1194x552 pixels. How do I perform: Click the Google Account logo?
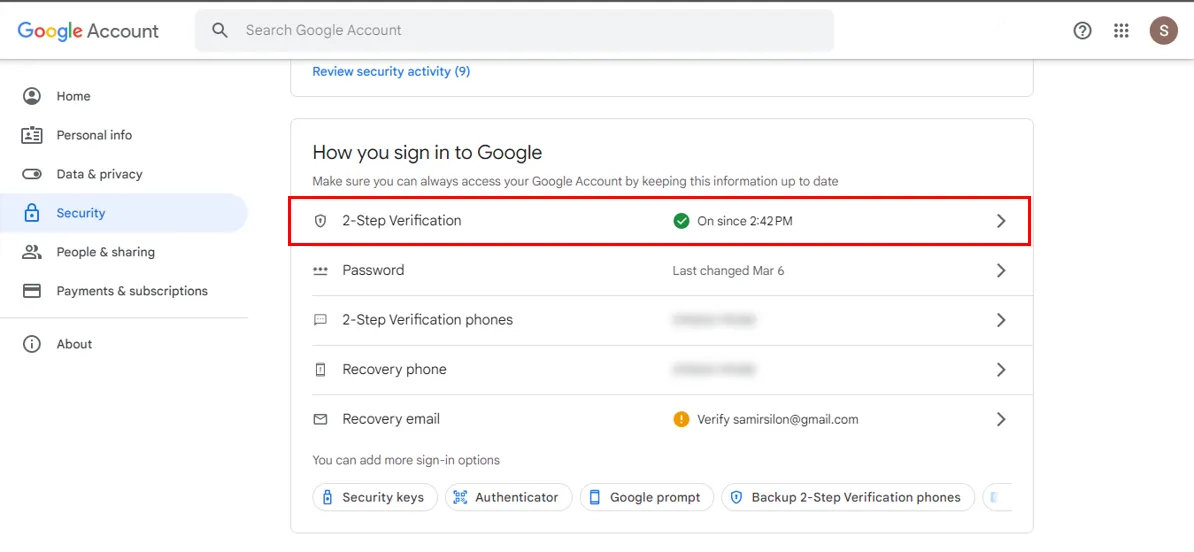(x=88, y=31)
